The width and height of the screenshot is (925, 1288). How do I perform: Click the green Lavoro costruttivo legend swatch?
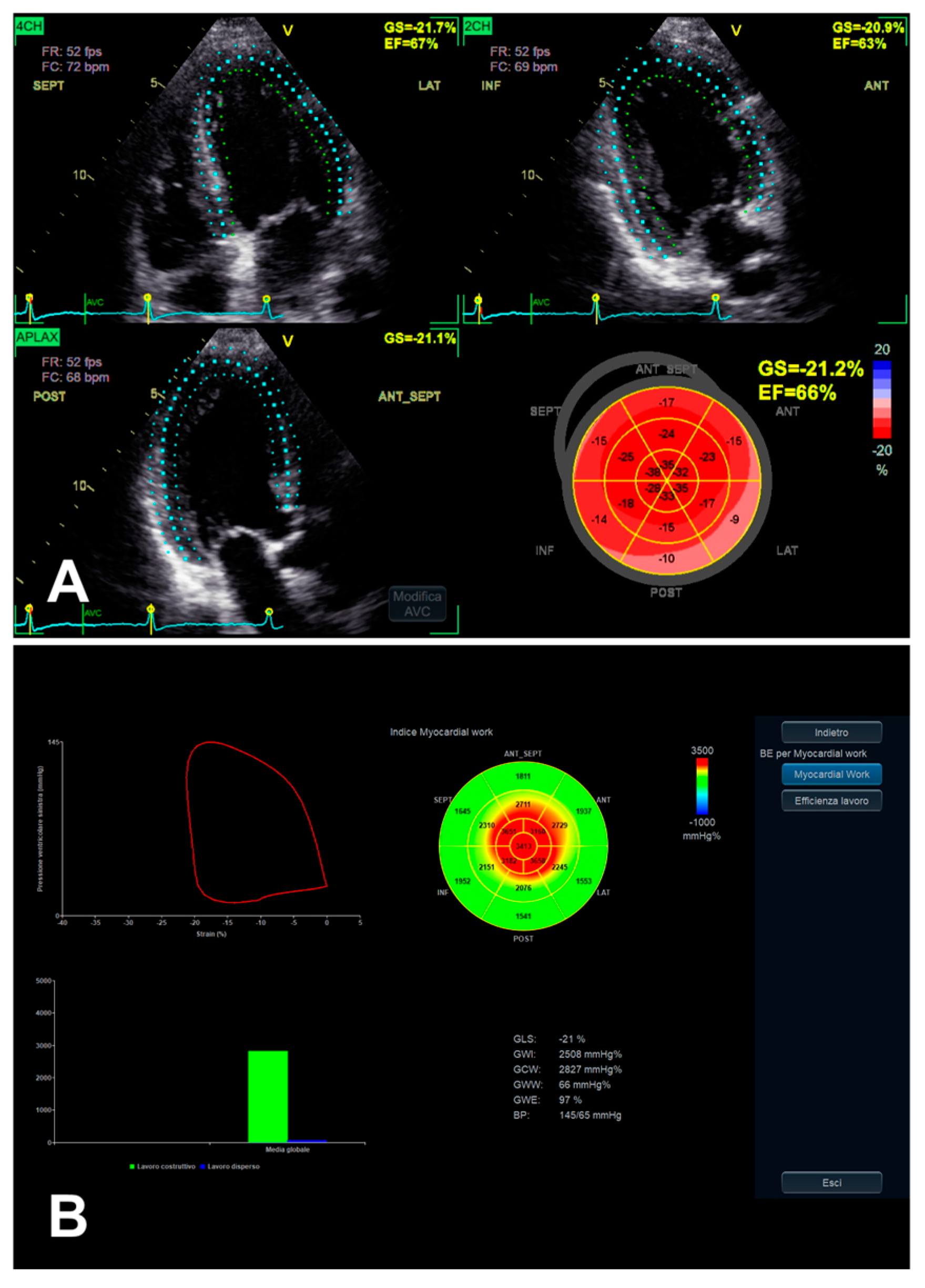(x=132, y=1166)
